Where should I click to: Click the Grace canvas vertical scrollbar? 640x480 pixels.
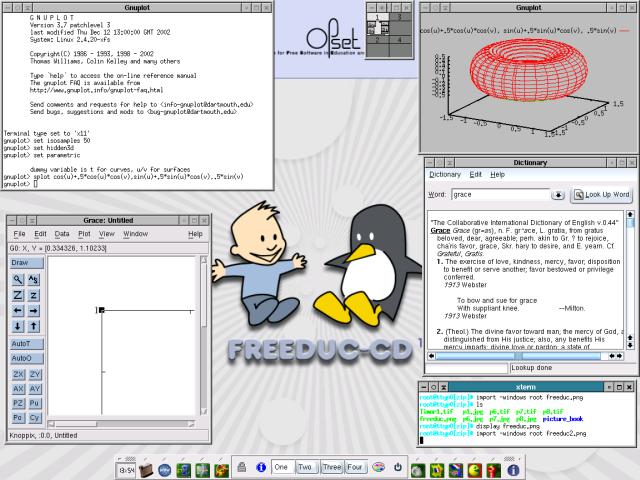coord(204,336)
